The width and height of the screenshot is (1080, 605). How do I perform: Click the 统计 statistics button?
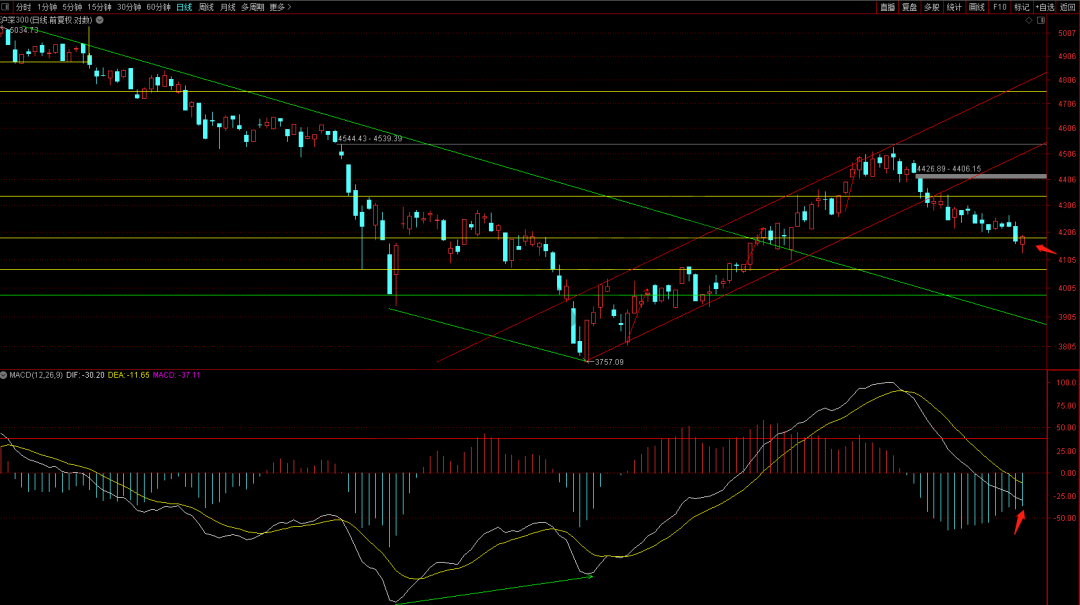954,7
